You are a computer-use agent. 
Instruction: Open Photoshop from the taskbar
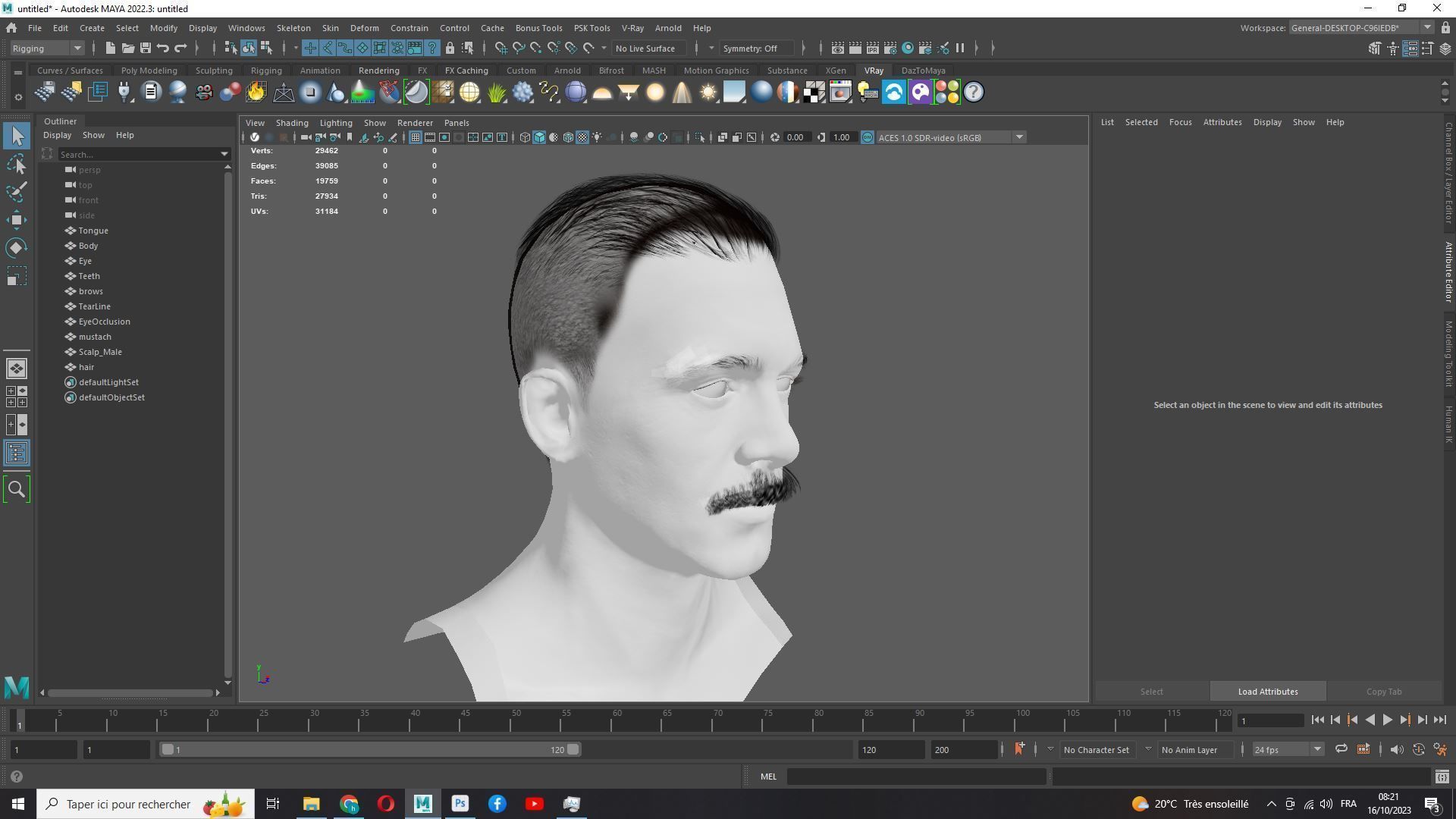(x=460, y=804)
